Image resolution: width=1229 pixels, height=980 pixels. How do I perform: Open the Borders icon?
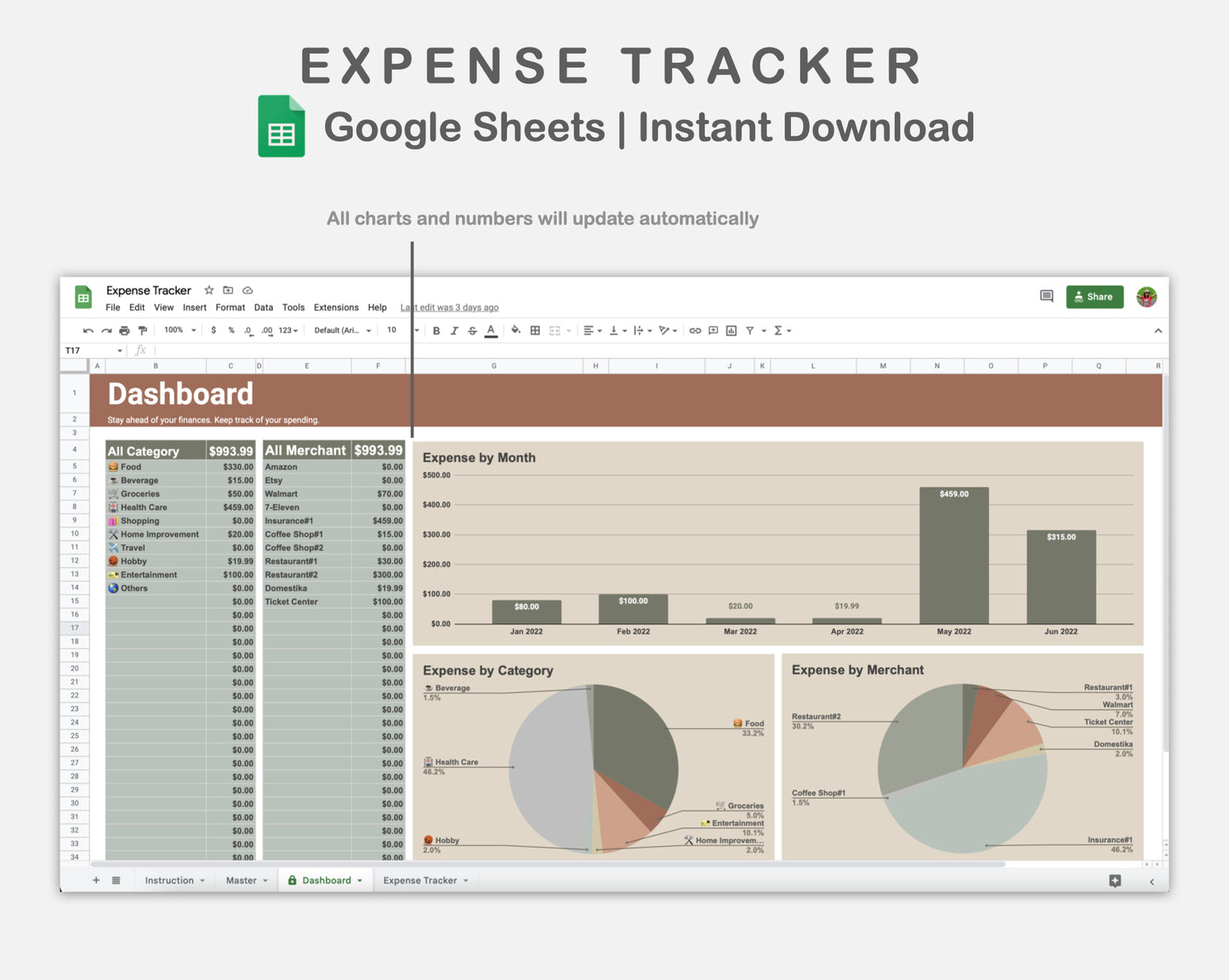[x=535, y=331]
